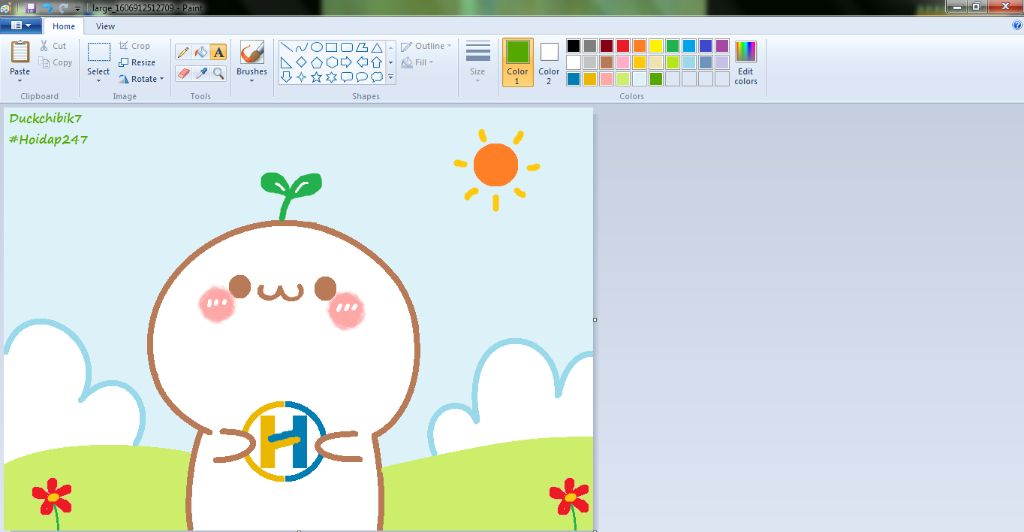Pick the bright red color swatch
This screenshot has width=1024, height=532.
click(623, 46)
